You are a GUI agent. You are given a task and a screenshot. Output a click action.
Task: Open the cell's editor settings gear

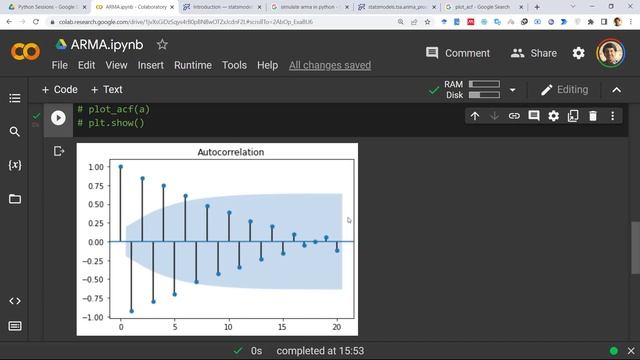(553, 116)
